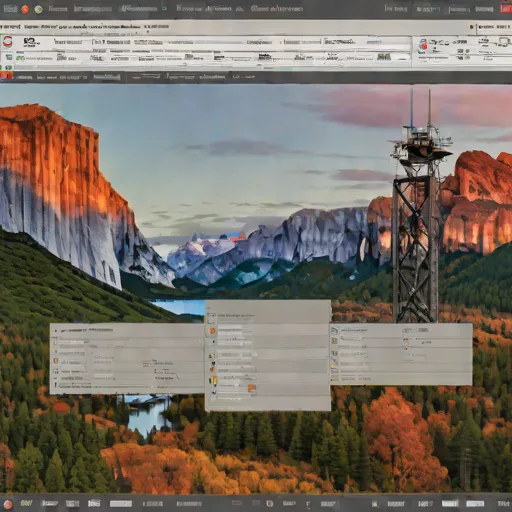Open the orange-highlighted tab in the dark tab strip
Viewport: 512px width, 512px height.
coord(243,77)
